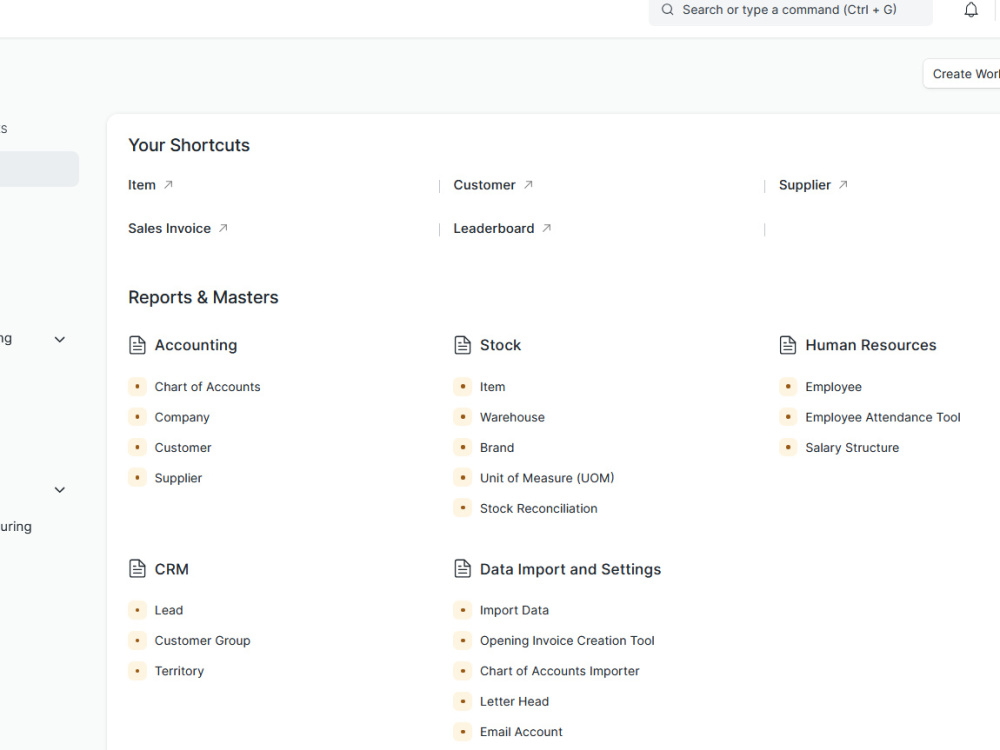This screenshot has height=750, width=1000.
Task: Select sidebar item ending in 'ng'
Action: (6, 339)
